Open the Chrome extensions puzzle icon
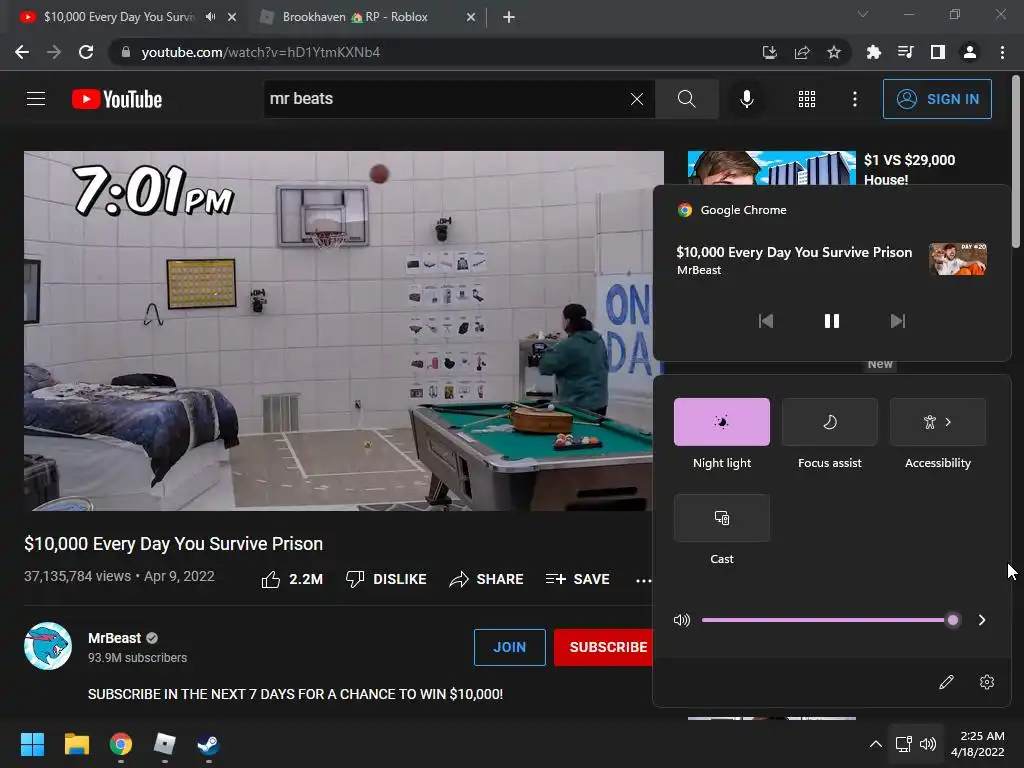The image size is (1024, 768). (x=873, y=52)
